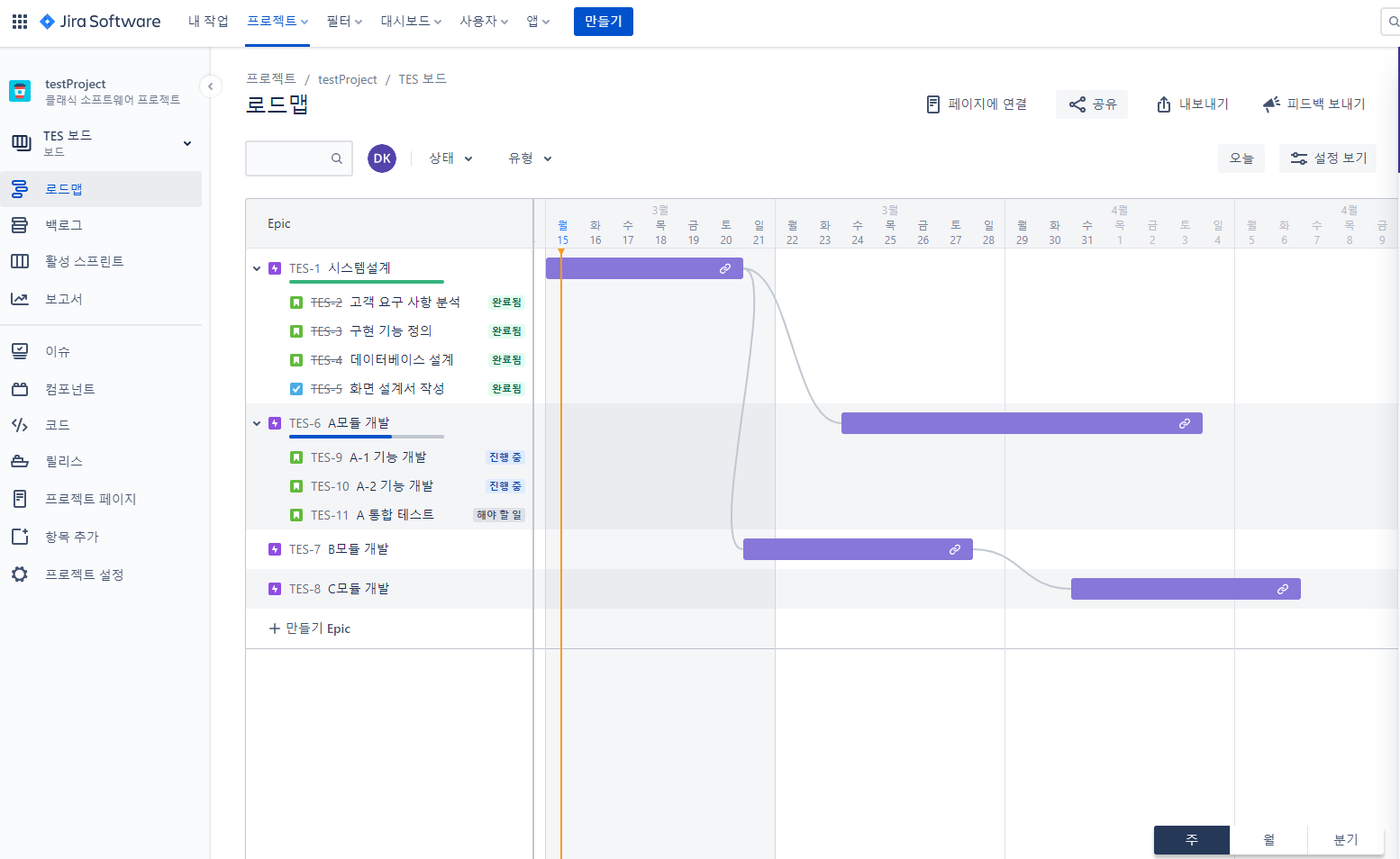Click the 완료됨 badge on TES-4
Viewport: 1400px width, 859px height.
(506, 360)
